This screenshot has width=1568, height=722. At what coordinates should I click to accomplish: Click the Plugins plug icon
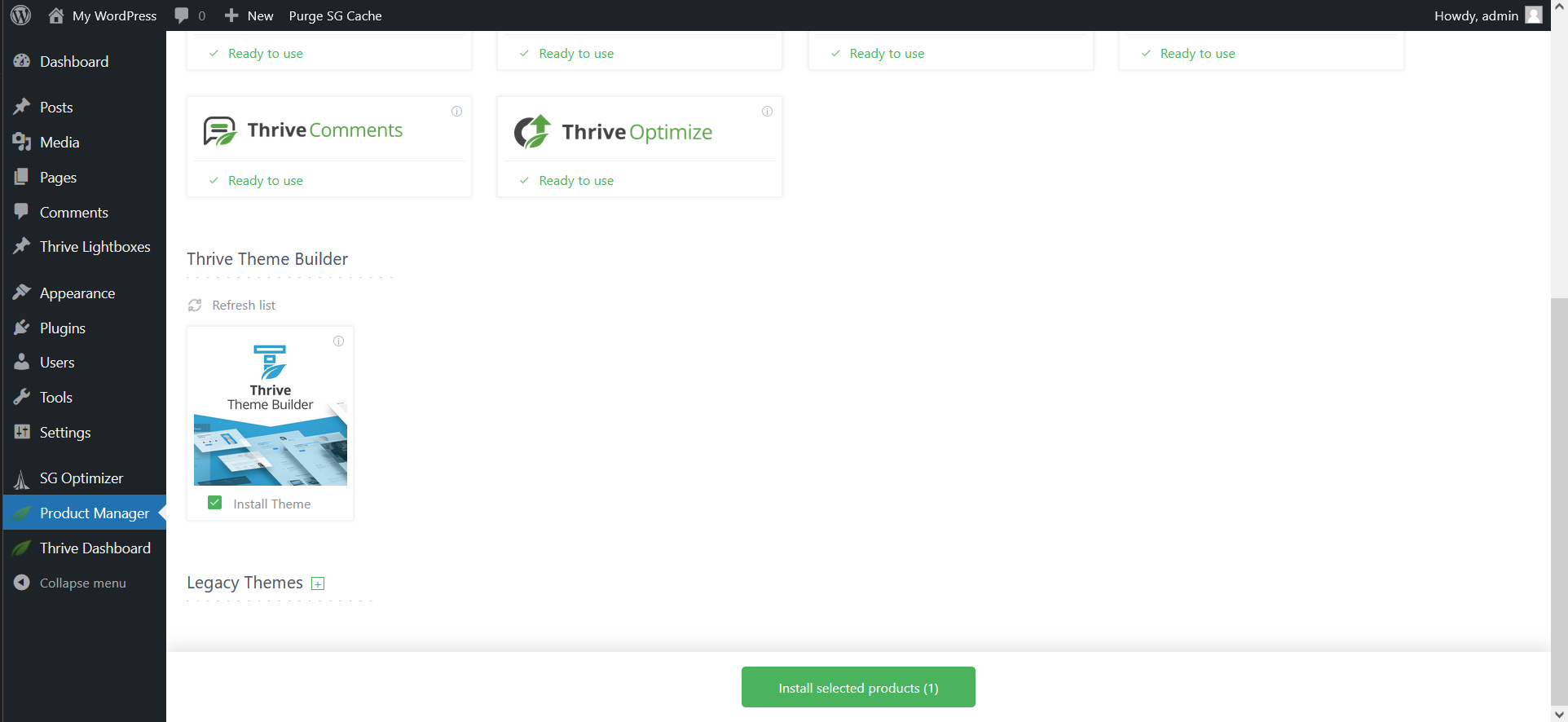pos(22,328)
